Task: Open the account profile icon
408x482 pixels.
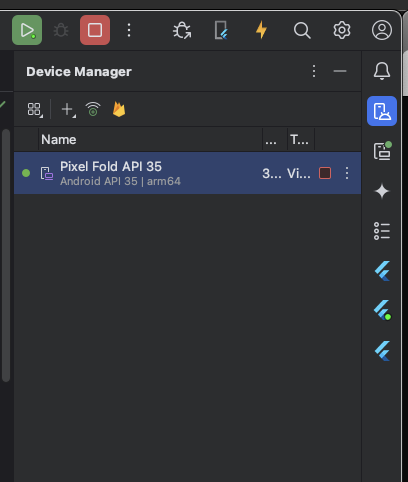Action: (382, 30)
